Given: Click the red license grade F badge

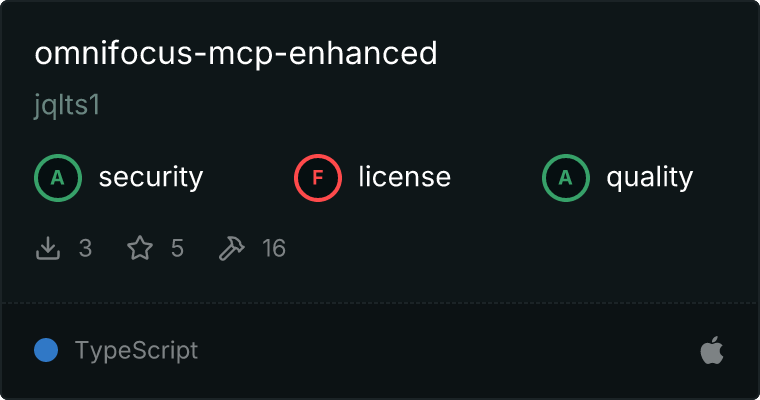Looking at the screenshot, I should coord(318,178).
